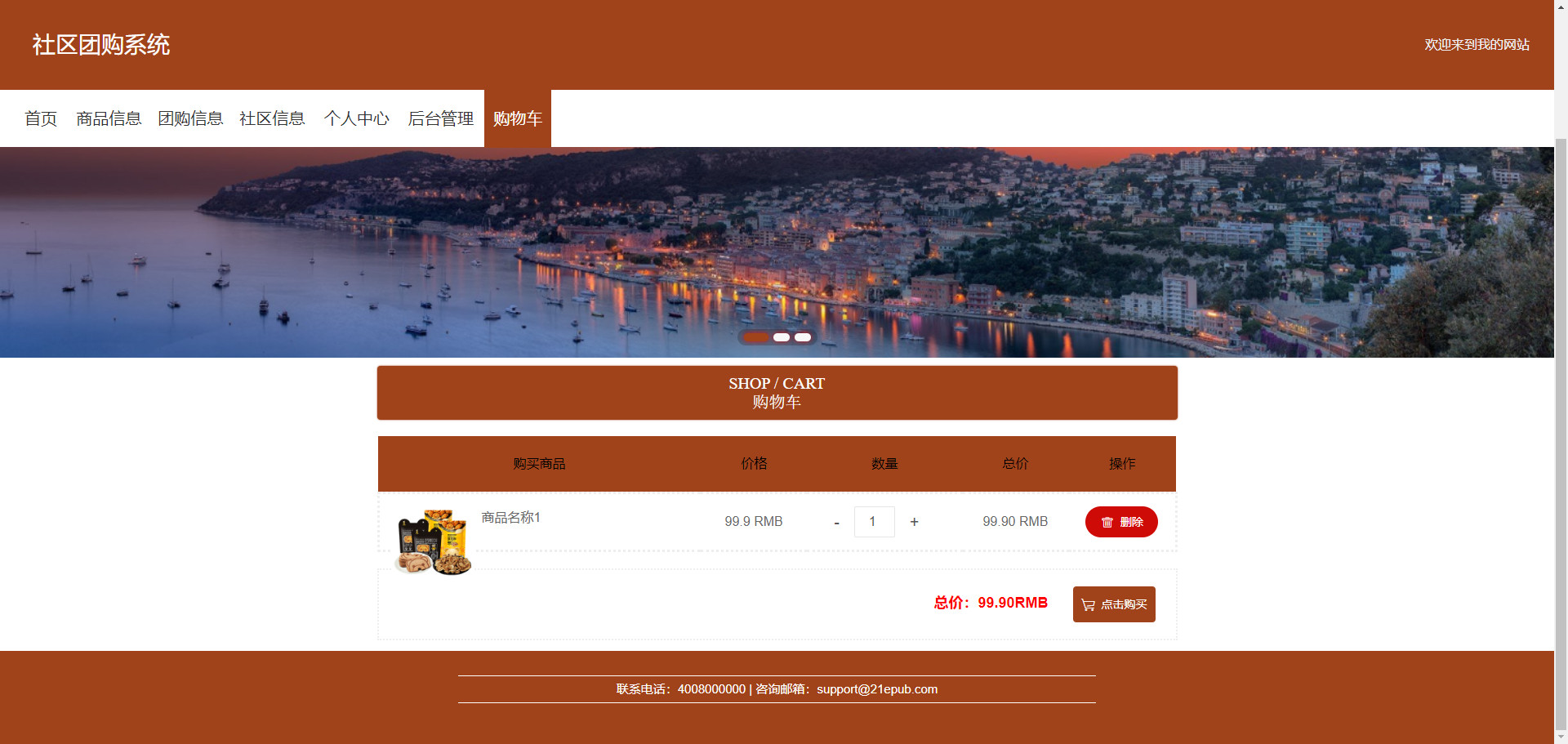Click the SHOP / CART heading
Screen dimensions: 1568x744
coord(777,383)
